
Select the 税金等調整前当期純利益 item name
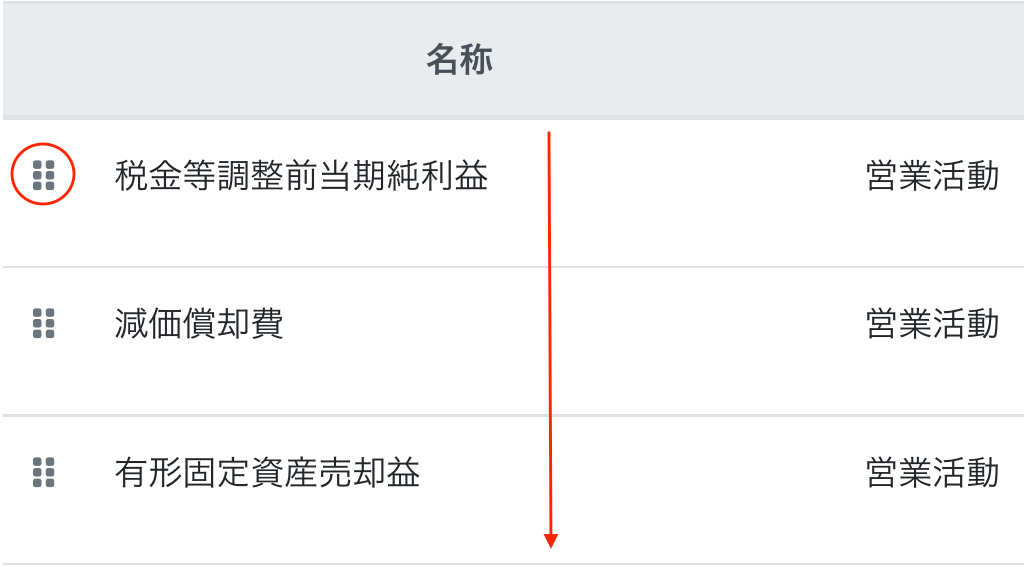tap(301, 177)
